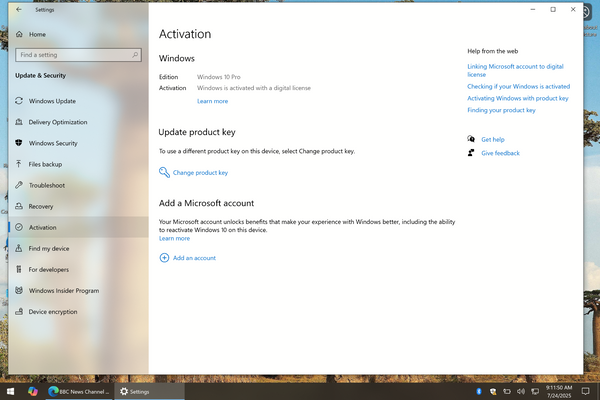Select the Delivery Optimization icon
The width and height of the screenshot is (600, 400).
click(x=19, y=122)
